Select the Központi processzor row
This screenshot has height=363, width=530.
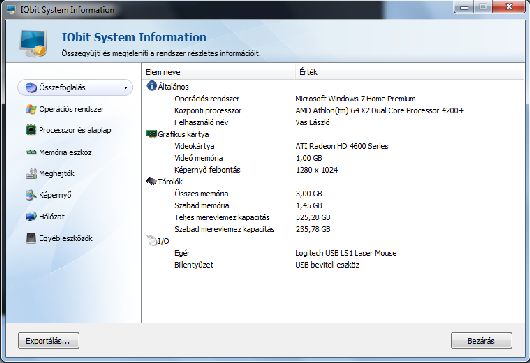[333, 111]
